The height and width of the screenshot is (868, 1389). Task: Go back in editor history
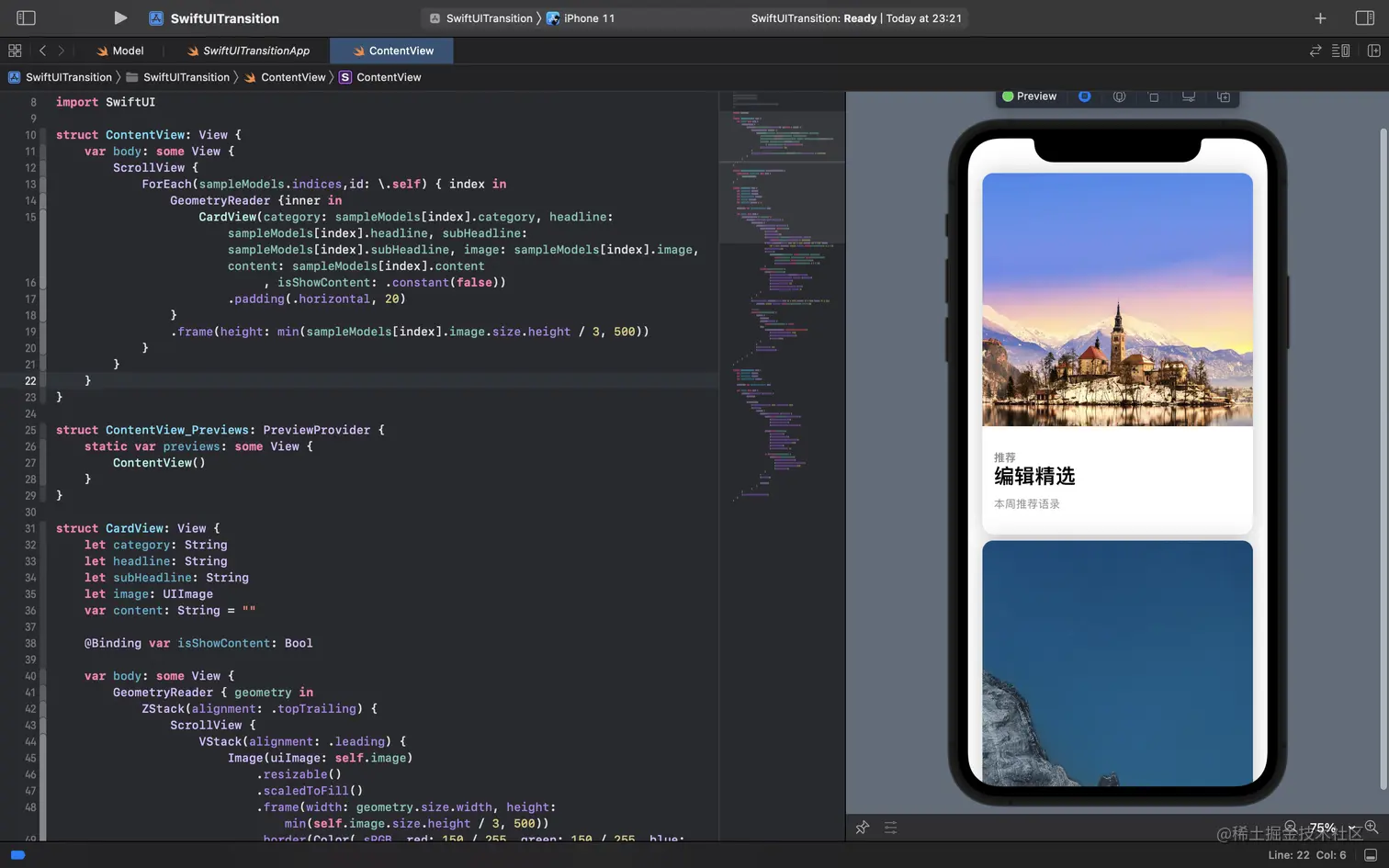pos(42,51)
